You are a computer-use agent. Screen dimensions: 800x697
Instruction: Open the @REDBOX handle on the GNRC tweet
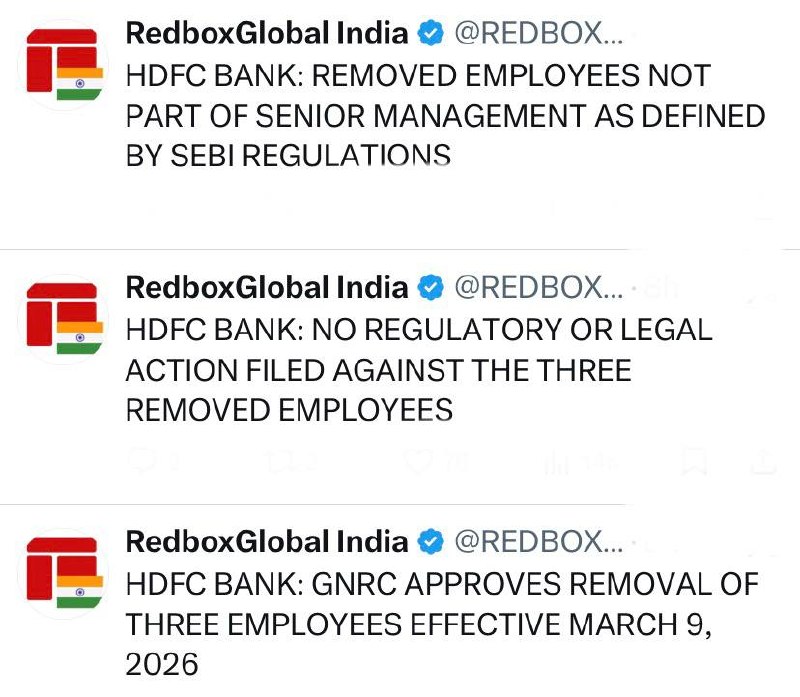point(539,542)
